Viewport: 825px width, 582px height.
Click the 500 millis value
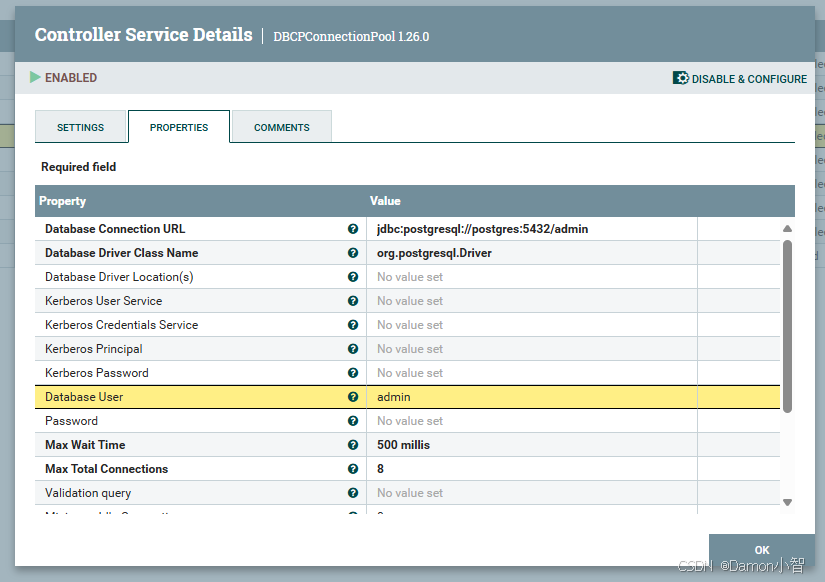point(403,445)
